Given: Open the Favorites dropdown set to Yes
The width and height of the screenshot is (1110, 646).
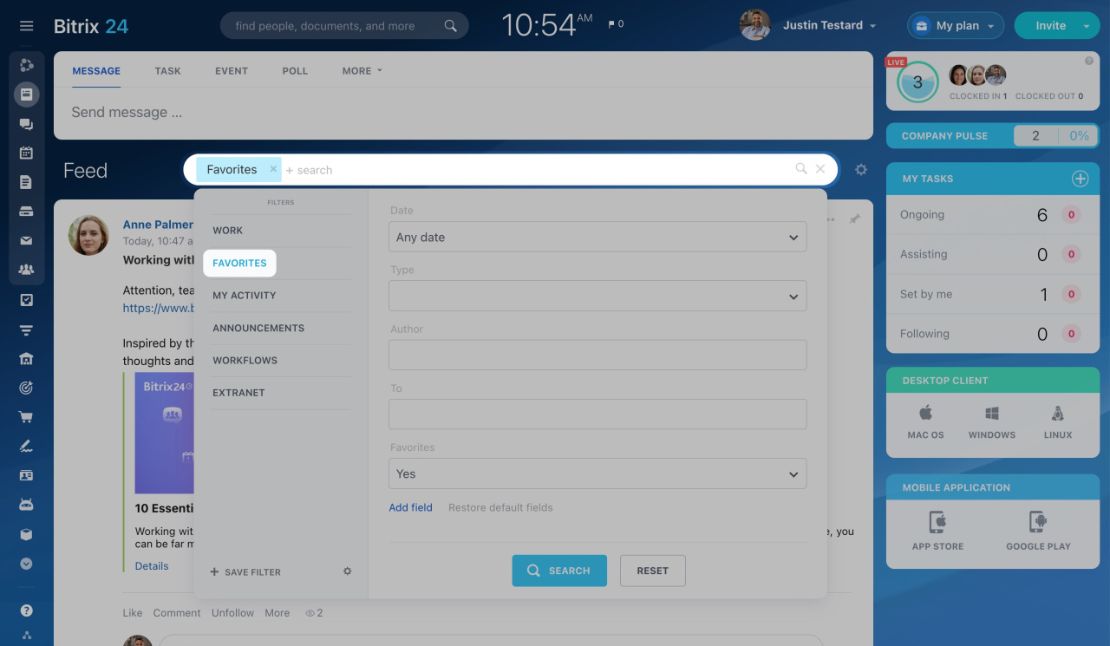Looking at the screenshot, I should 597,474.
